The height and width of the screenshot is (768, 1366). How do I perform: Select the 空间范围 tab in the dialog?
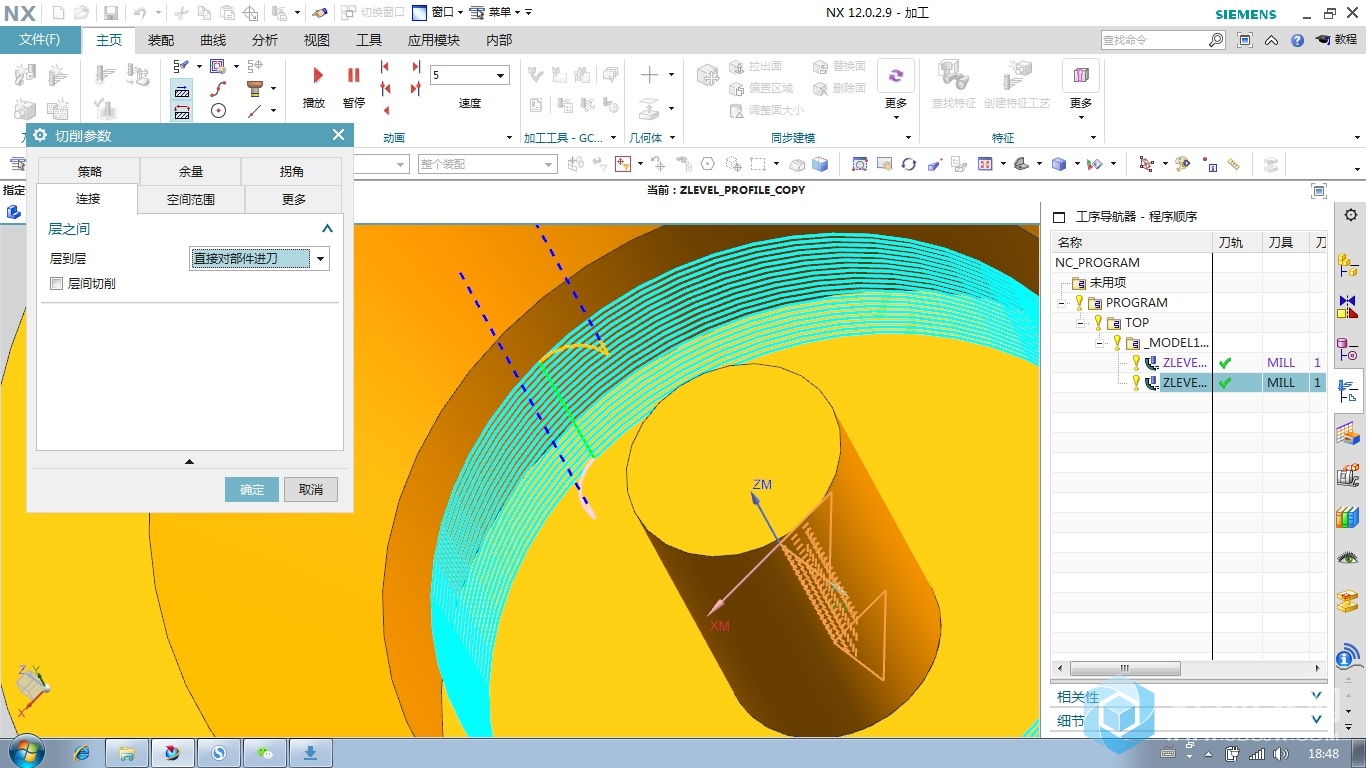[191, 199]
